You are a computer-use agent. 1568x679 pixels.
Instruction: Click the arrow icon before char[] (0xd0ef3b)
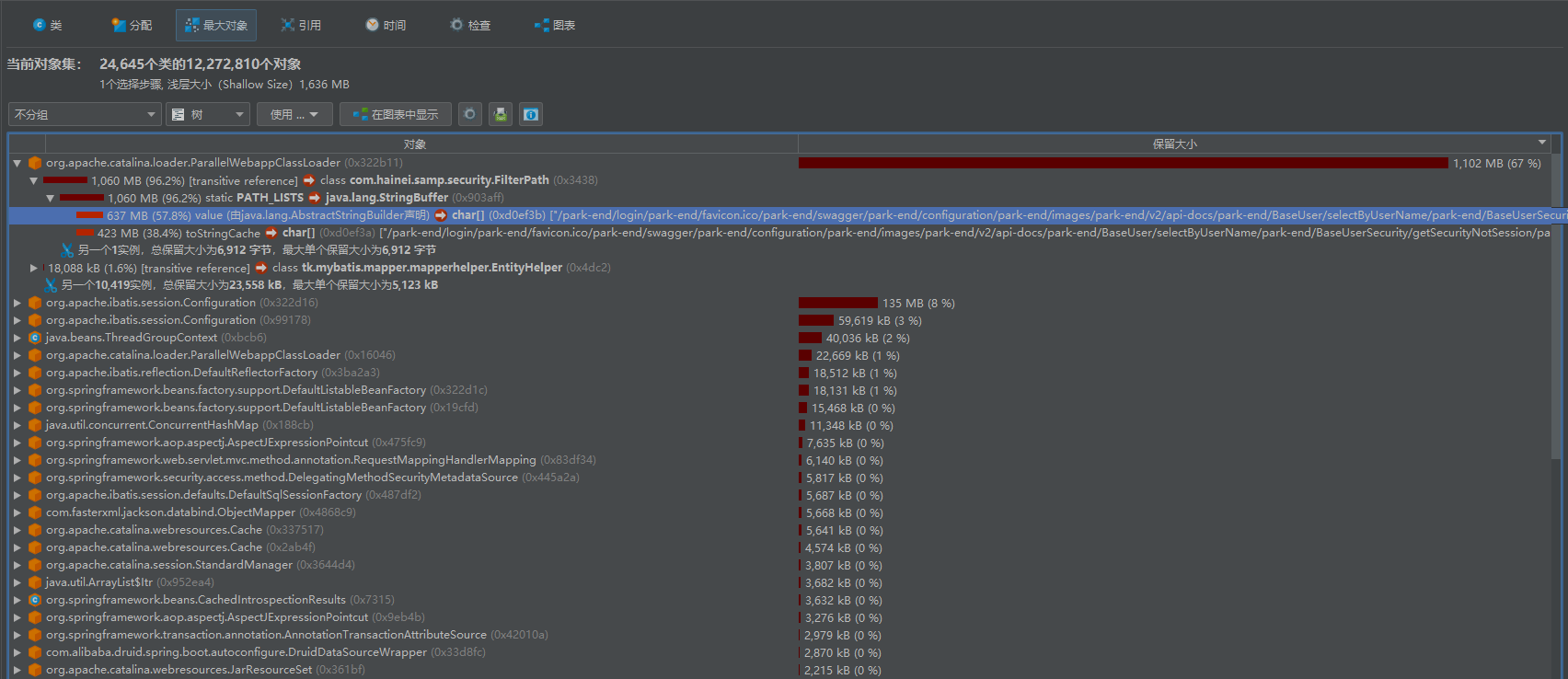[441, 215]
